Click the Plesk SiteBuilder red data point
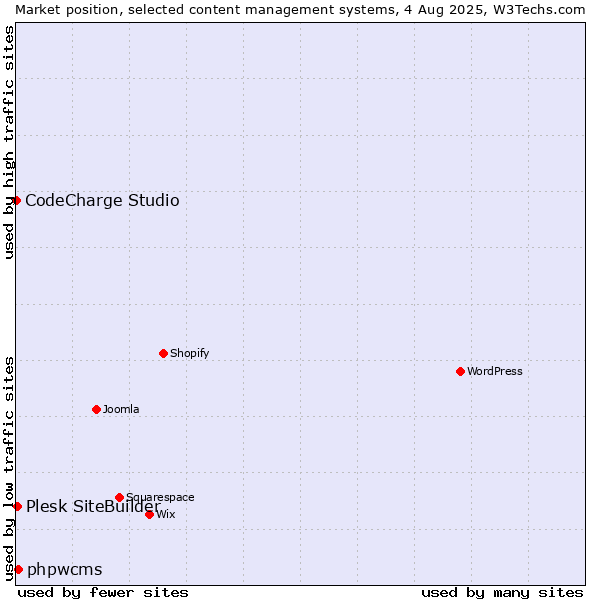600x600 pixels. click(17, 507)
